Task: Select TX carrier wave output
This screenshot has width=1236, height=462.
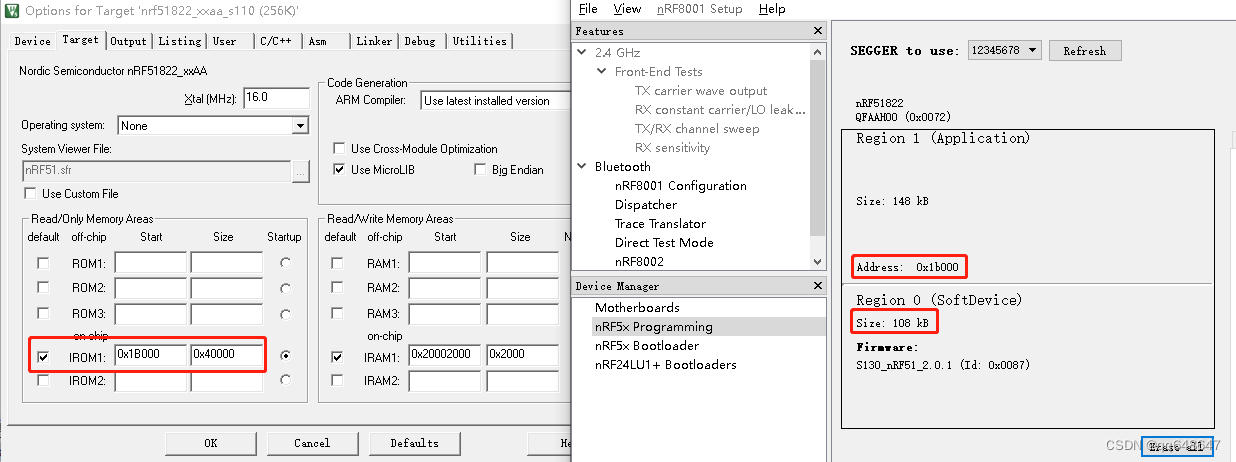Action: (x=701, y=90)
